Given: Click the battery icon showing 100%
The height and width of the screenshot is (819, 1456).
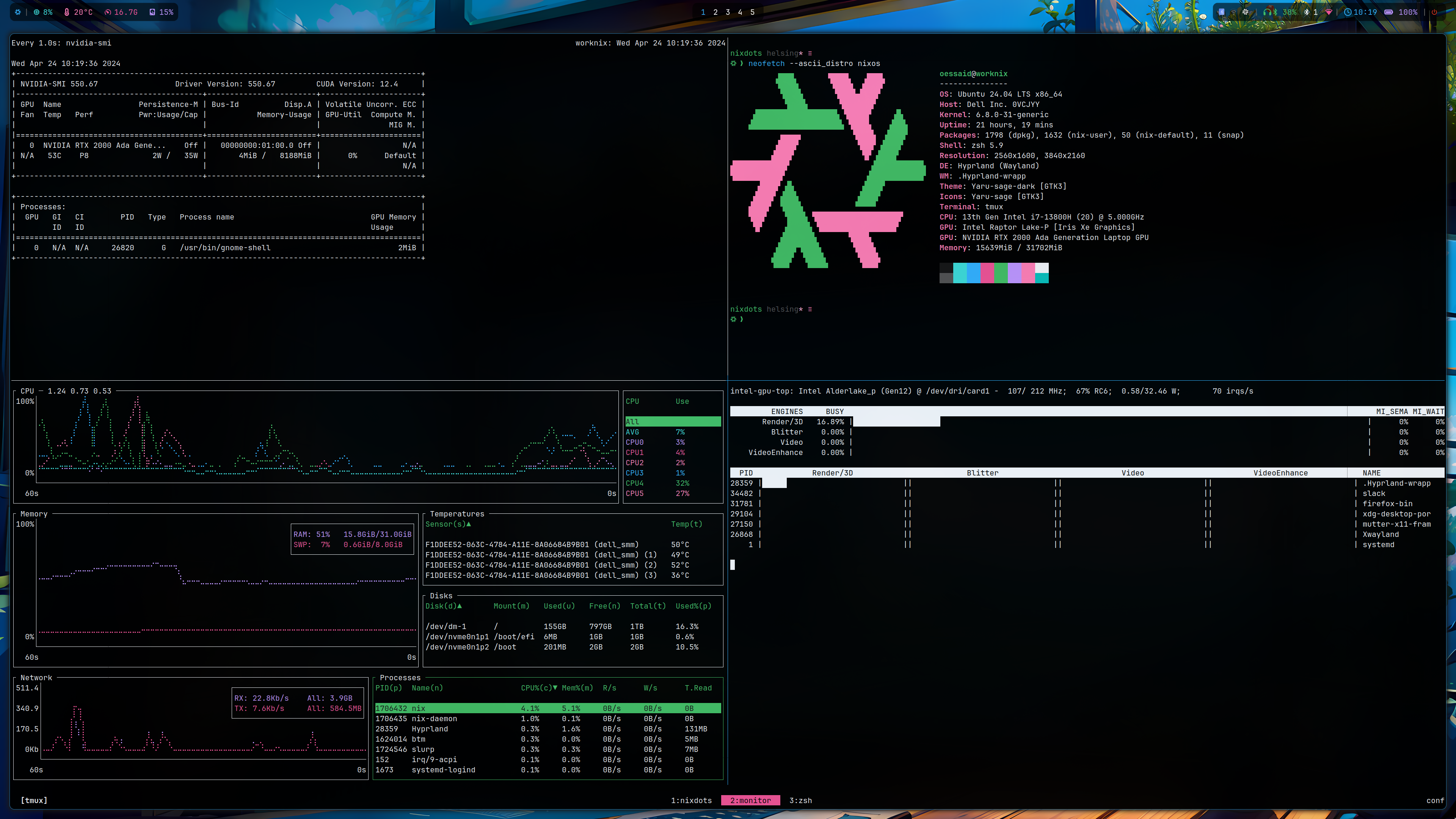Looking at the screenshot, I should pos(1388,12).
